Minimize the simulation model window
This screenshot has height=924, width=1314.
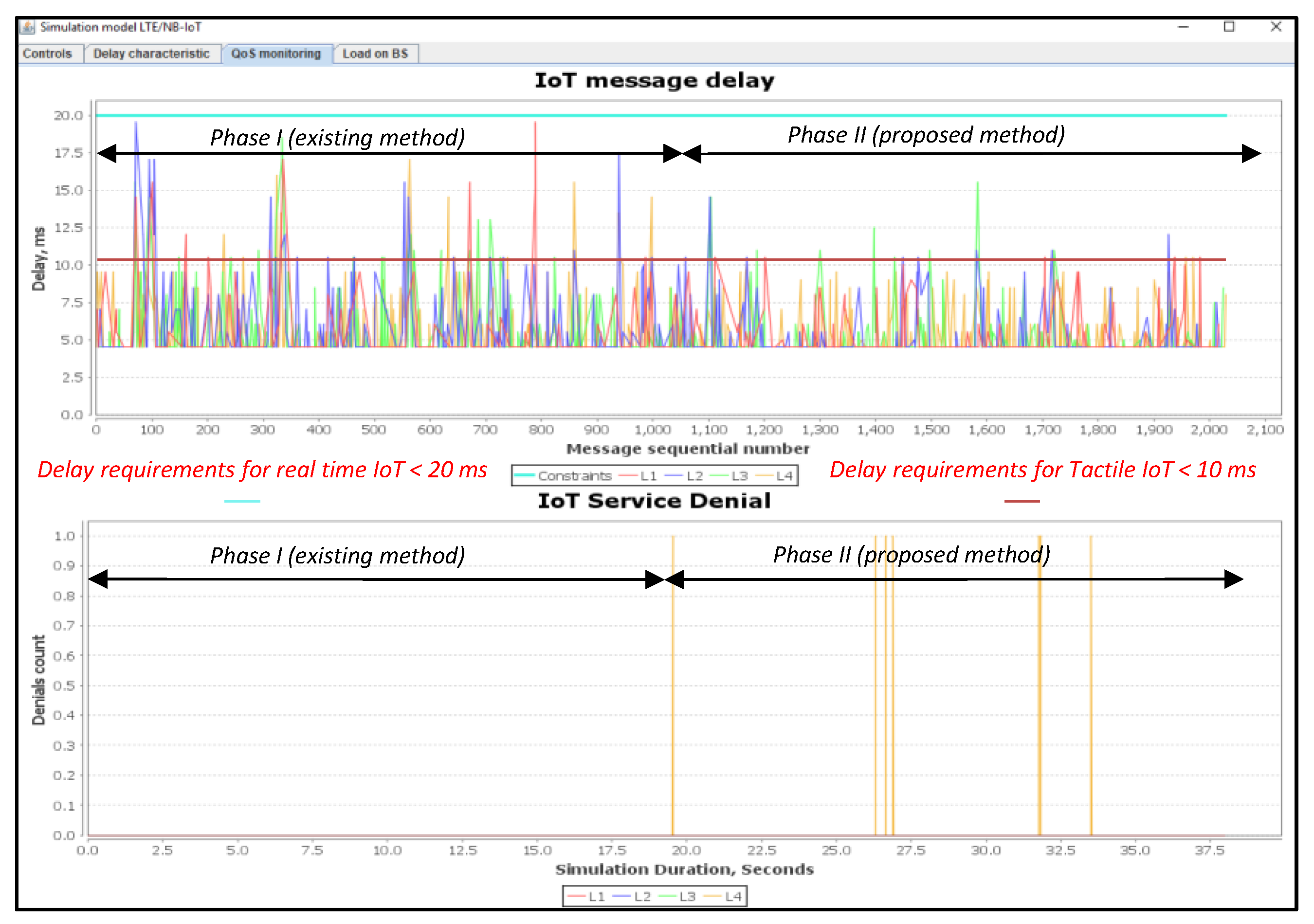point(1184,27)
